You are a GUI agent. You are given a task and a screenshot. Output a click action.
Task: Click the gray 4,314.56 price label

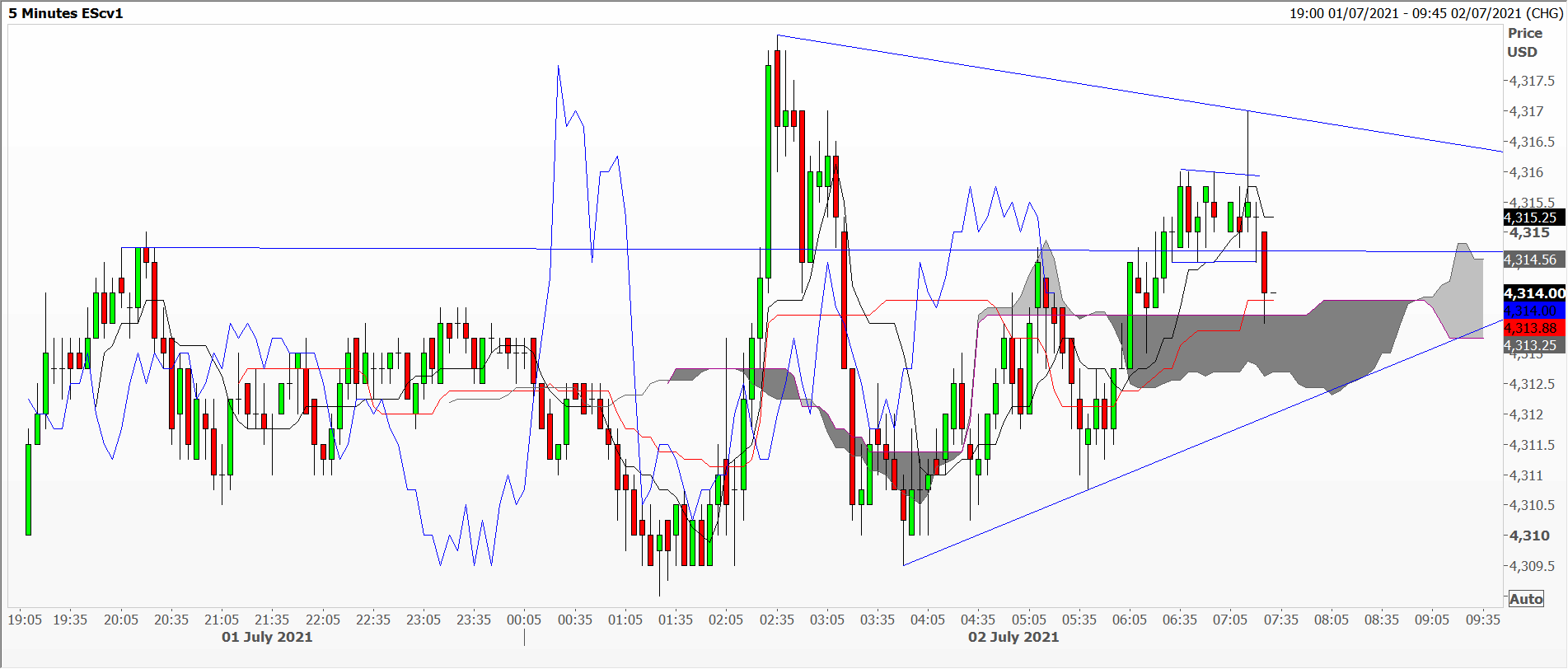(x=1533, y=260)
